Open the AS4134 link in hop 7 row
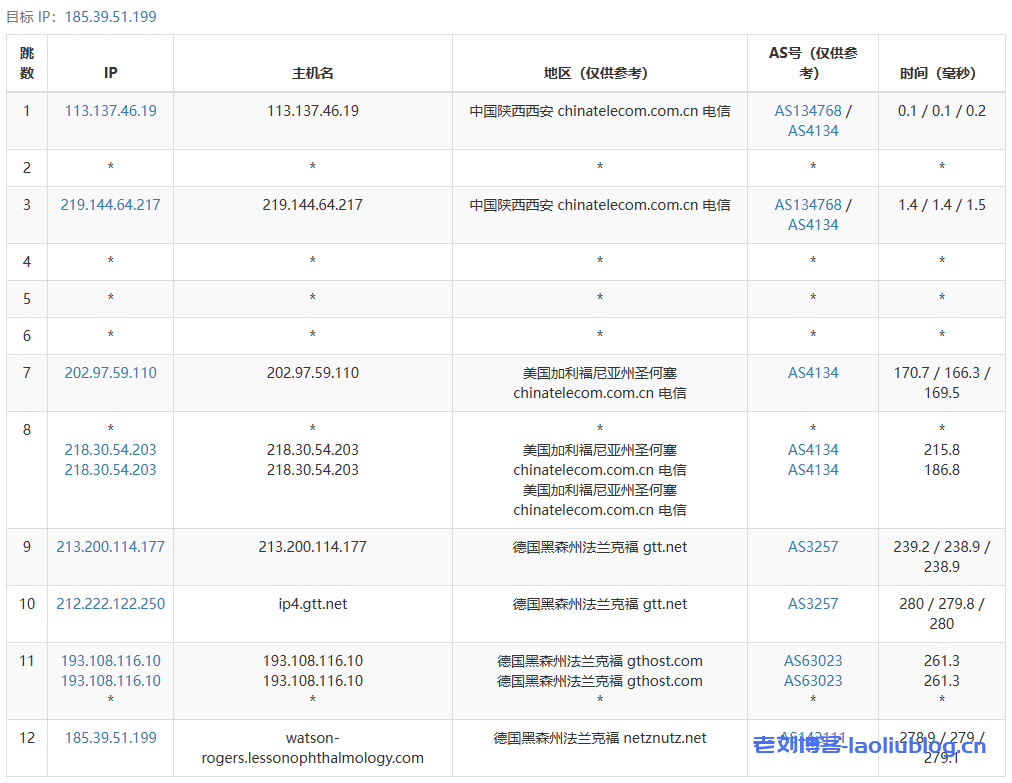 [813, 373]
